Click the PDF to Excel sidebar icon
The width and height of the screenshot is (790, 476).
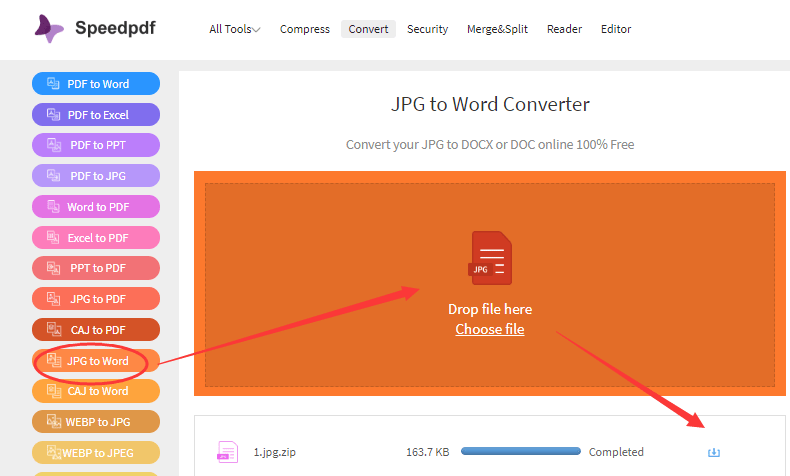point(53,114)
